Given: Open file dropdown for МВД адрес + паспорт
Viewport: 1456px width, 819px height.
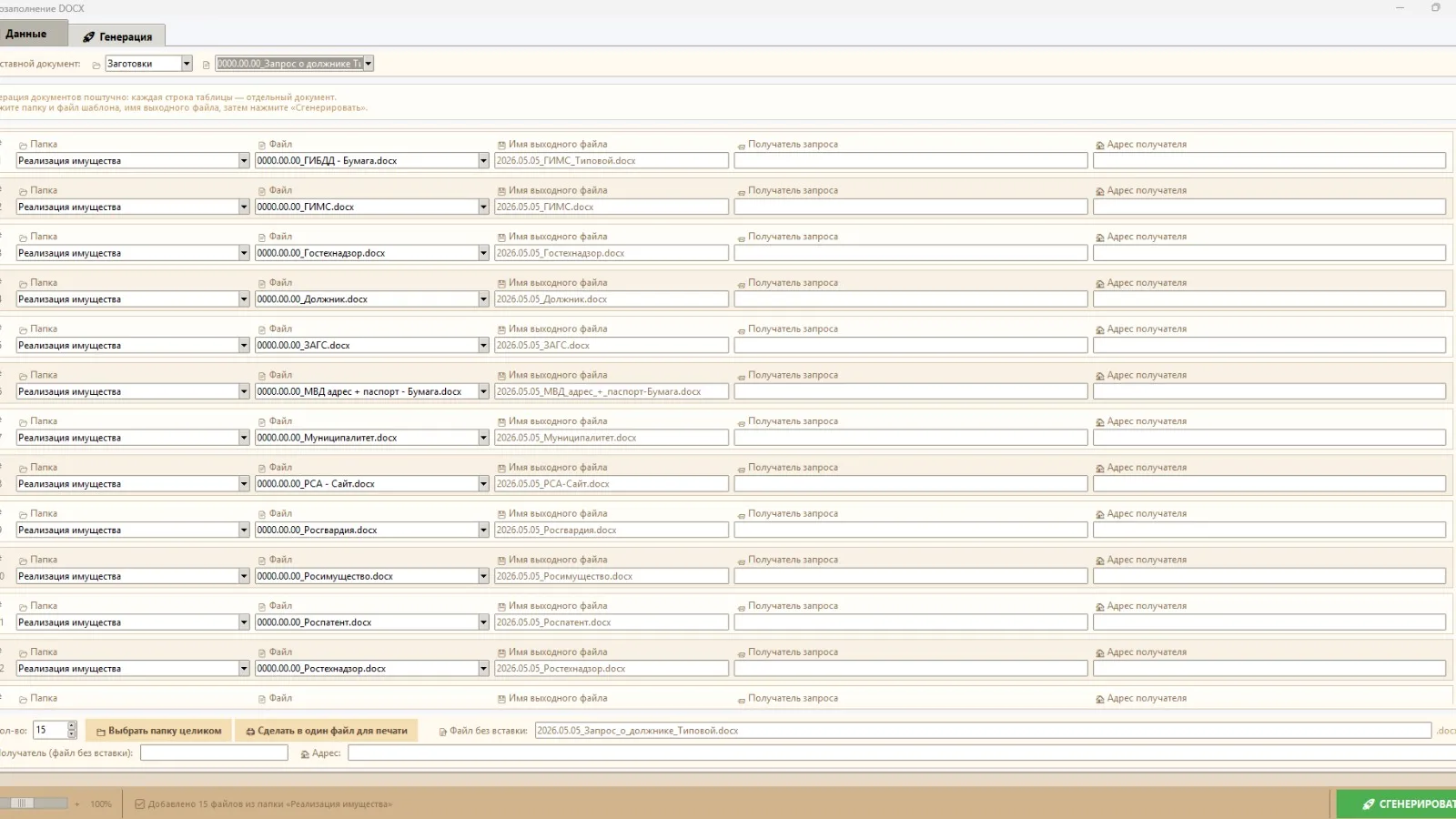Looking at the screenshot, I should [483, 392].
